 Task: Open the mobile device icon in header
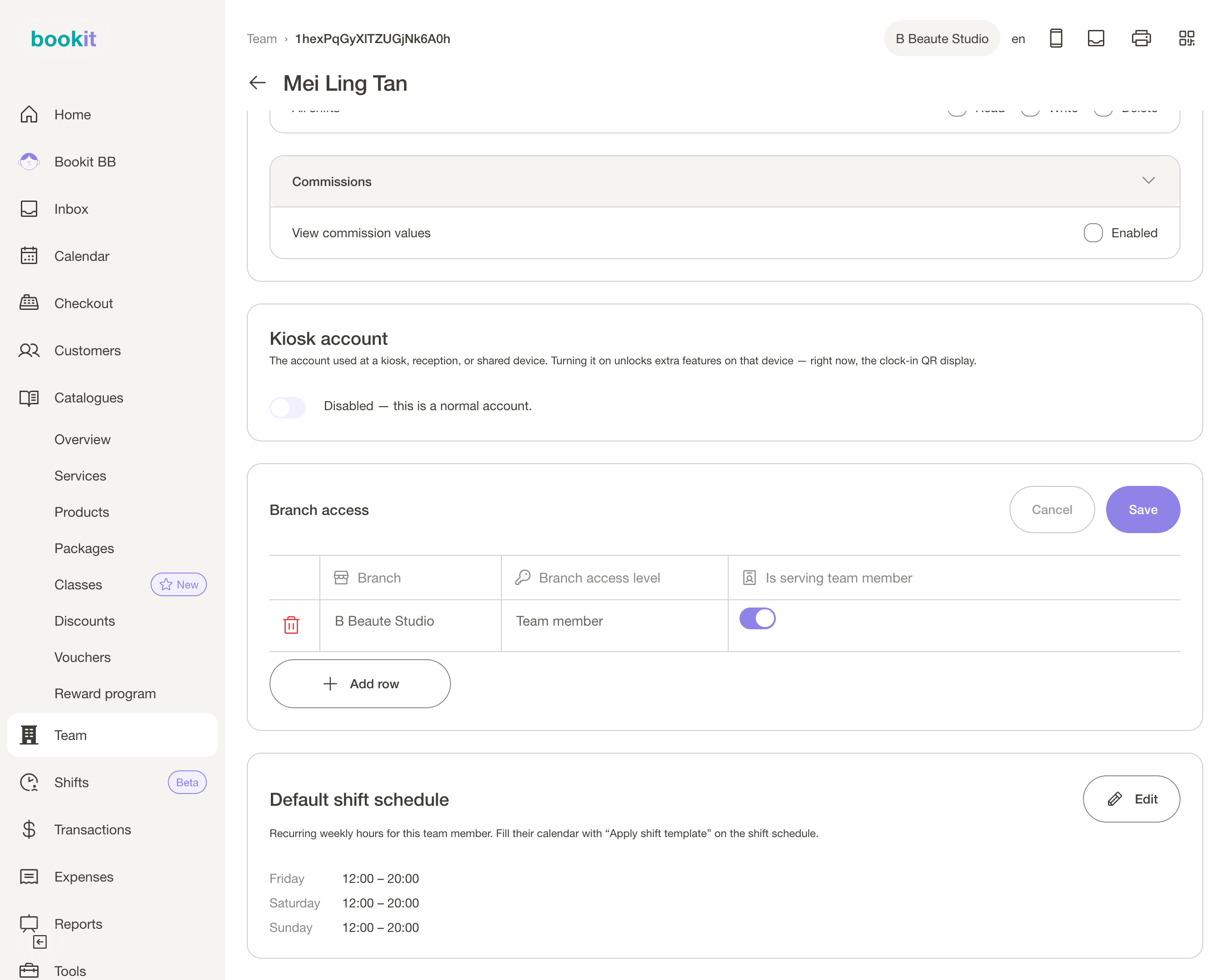click(x=1056, y=38)
